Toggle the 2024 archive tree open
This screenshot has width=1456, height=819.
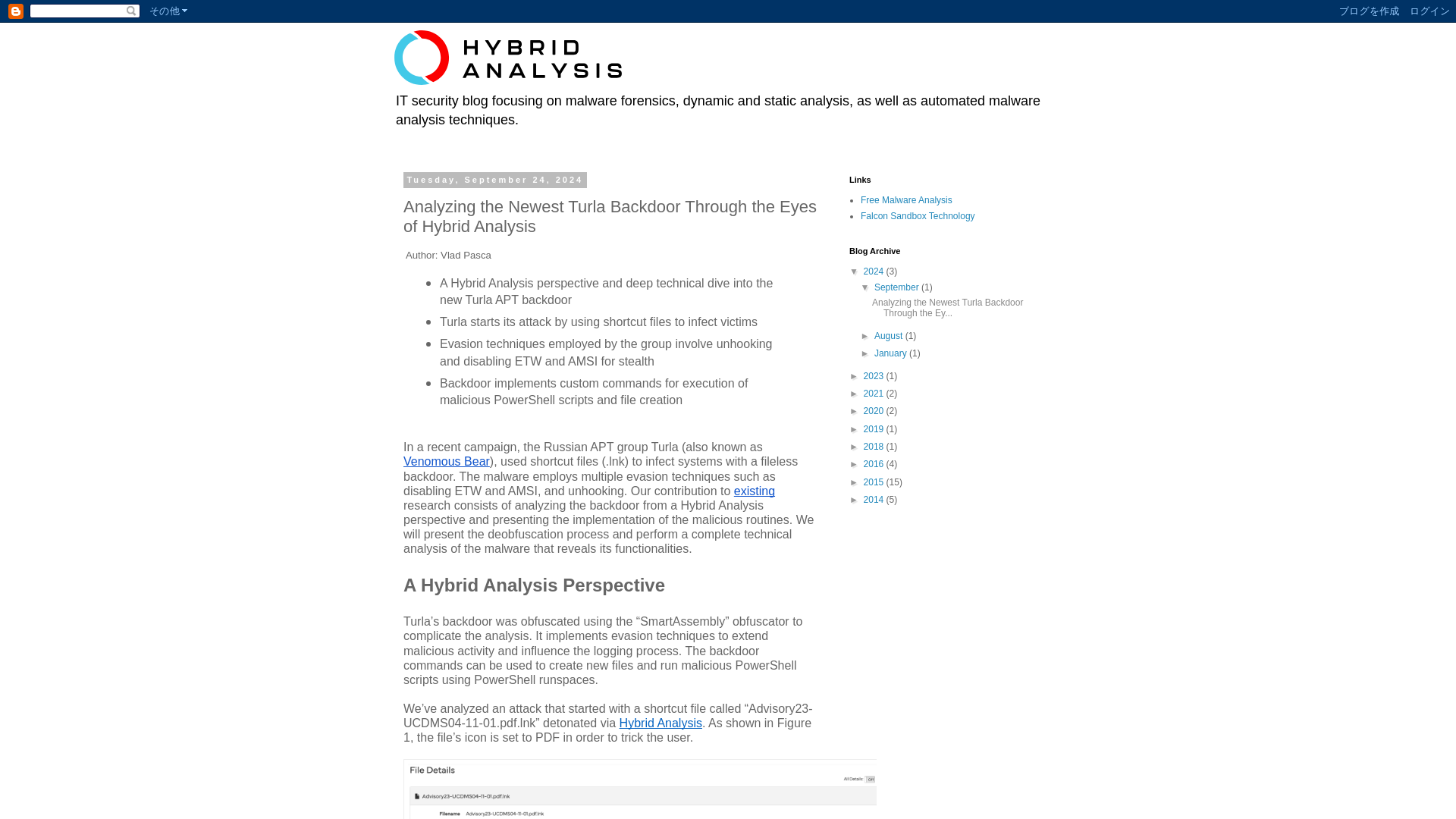(x=855, y=271)
